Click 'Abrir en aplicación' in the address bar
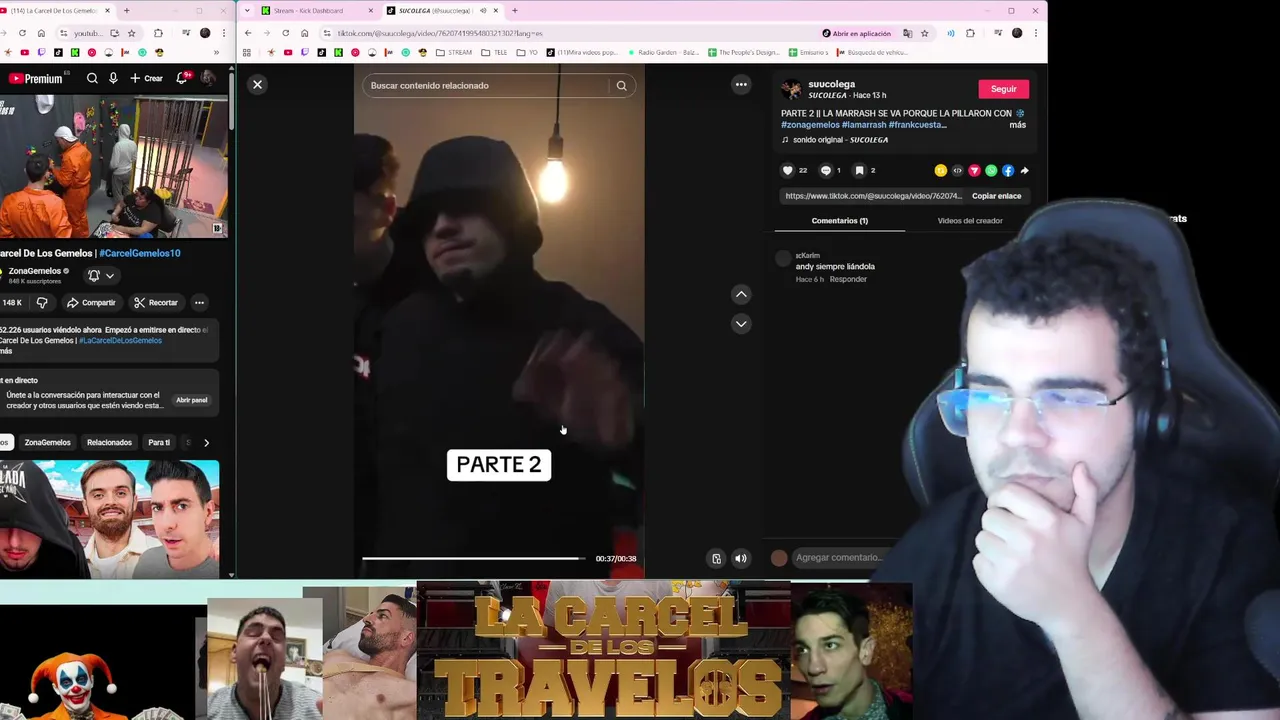The image size is (1280, 720). (856, 33)
